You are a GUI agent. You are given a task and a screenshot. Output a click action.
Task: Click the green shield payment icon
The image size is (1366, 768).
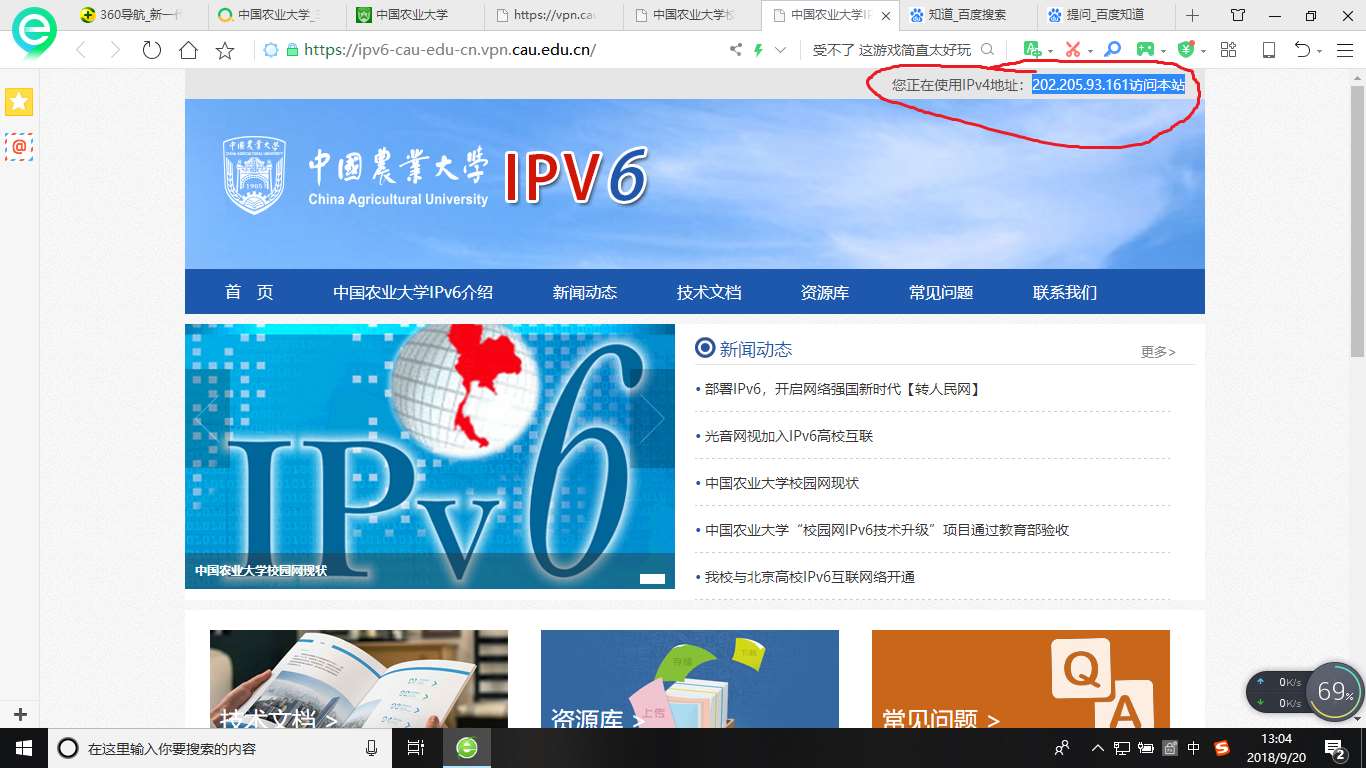(x=1187, y=49)
